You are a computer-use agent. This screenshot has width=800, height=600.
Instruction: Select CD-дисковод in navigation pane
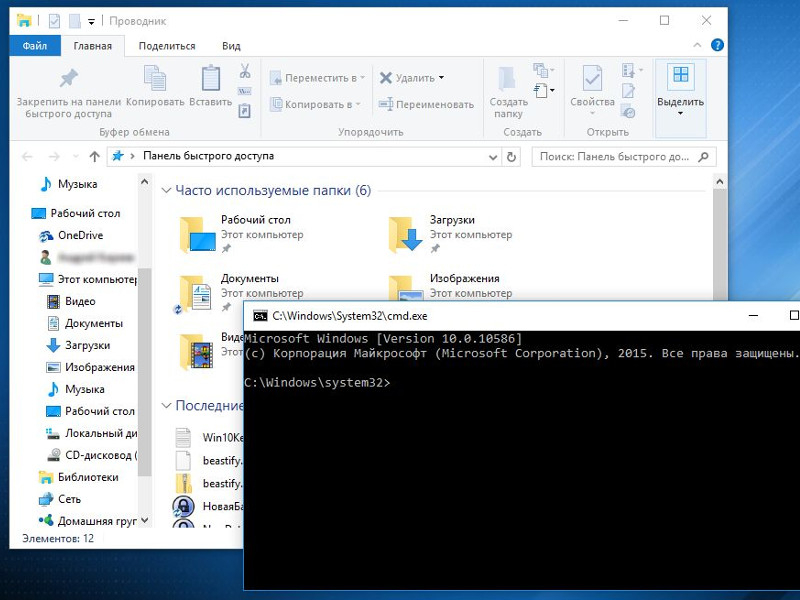click(91, 455)
